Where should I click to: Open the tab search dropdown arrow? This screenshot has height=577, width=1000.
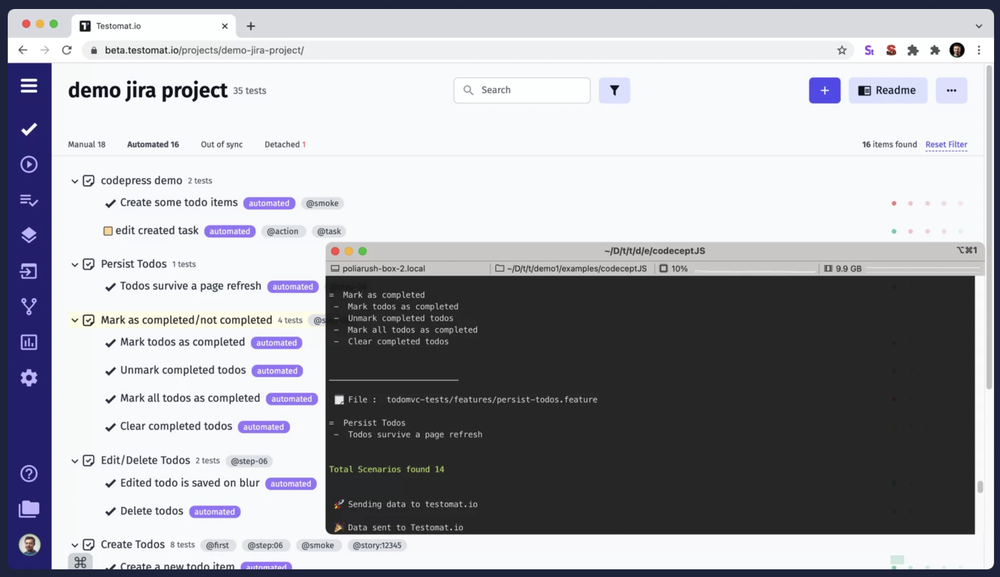pyautogui.click(x=979, y=26)
